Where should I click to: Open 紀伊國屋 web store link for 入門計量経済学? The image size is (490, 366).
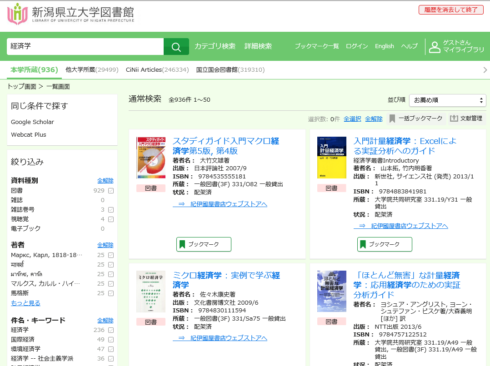pos(401,226)
